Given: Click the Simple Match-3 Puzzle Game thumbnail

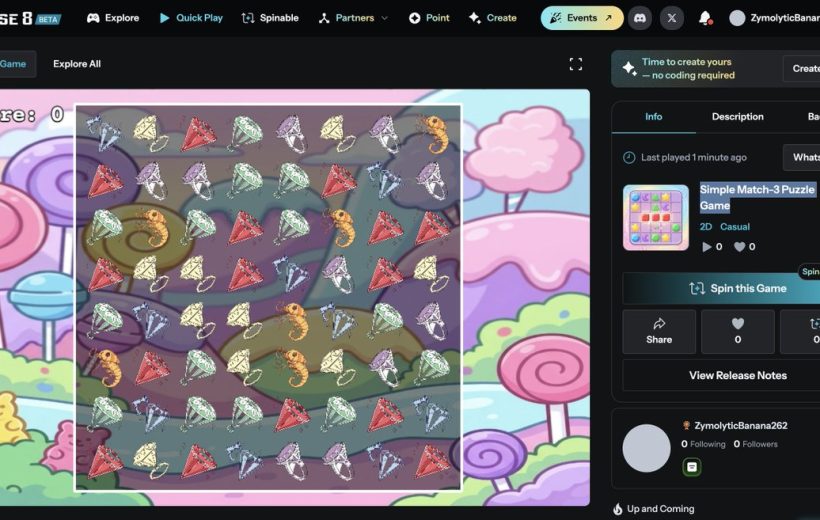Looking at the screenshot, I should 656,217.
